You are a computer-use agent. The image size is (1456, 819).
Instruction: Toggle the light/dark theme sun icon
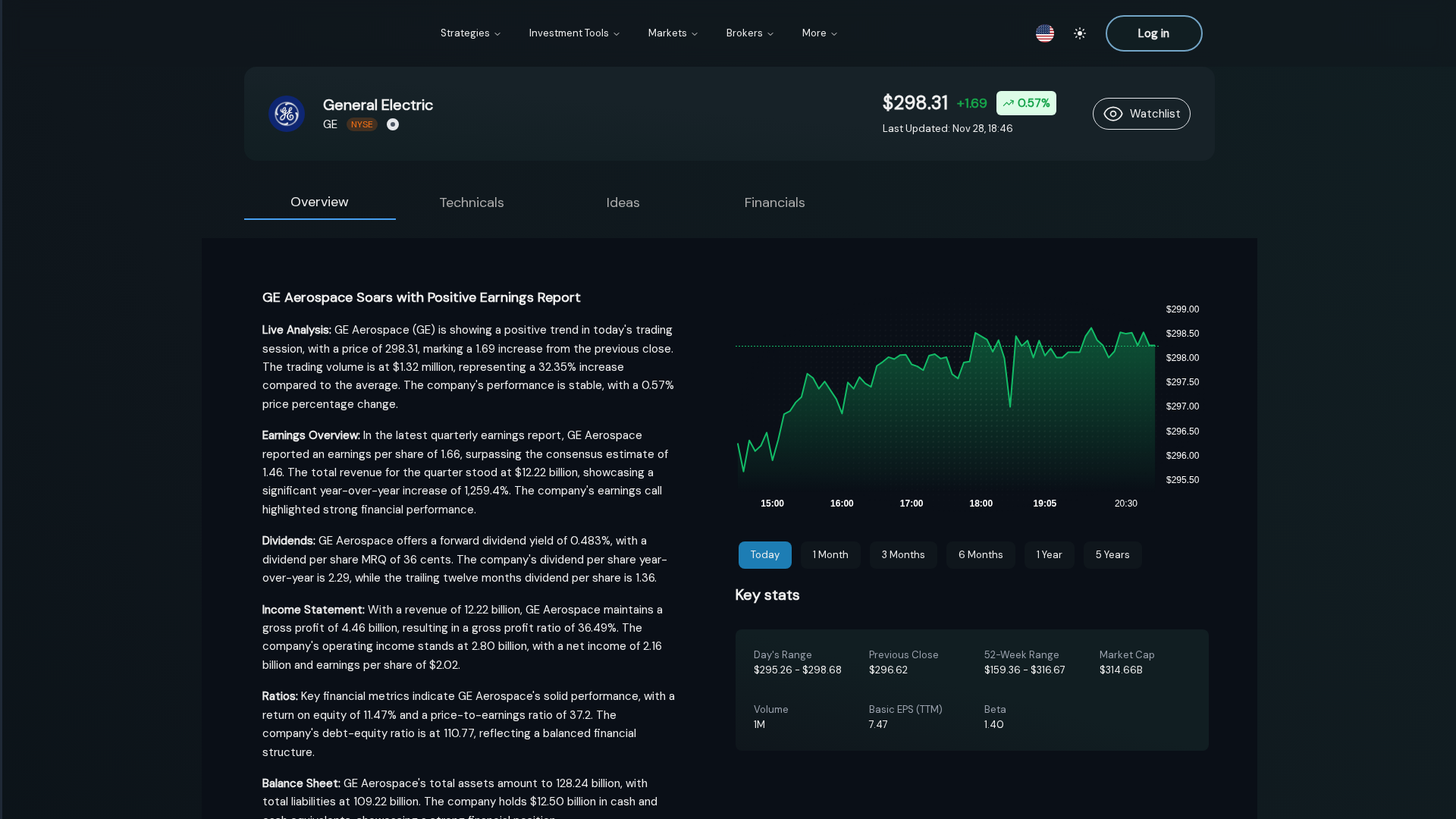1080,33
